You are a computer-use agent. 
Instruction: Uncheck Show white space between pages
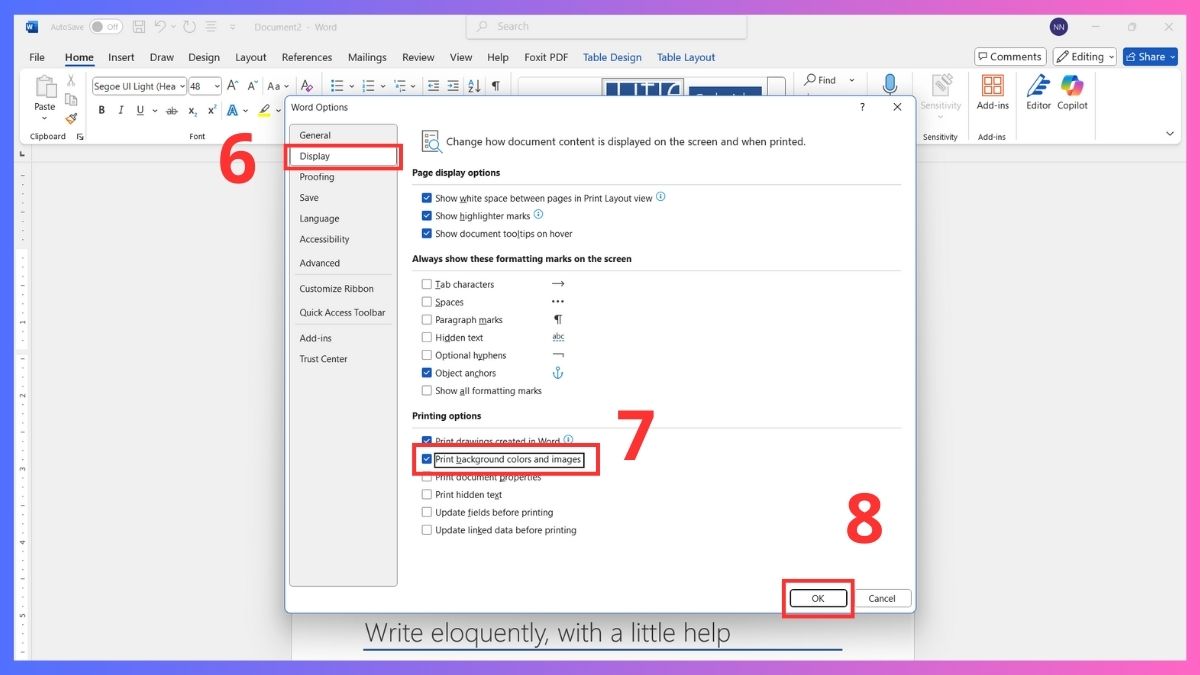pyautogui.click(x=427, y=198)
